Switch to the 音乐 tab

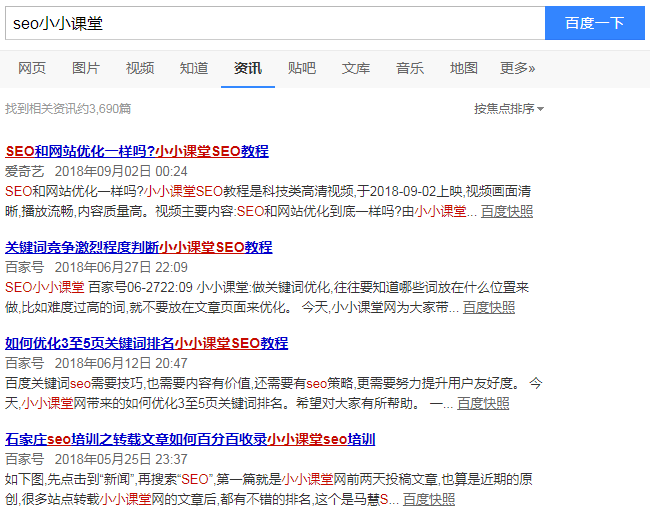tap(410, 68)
